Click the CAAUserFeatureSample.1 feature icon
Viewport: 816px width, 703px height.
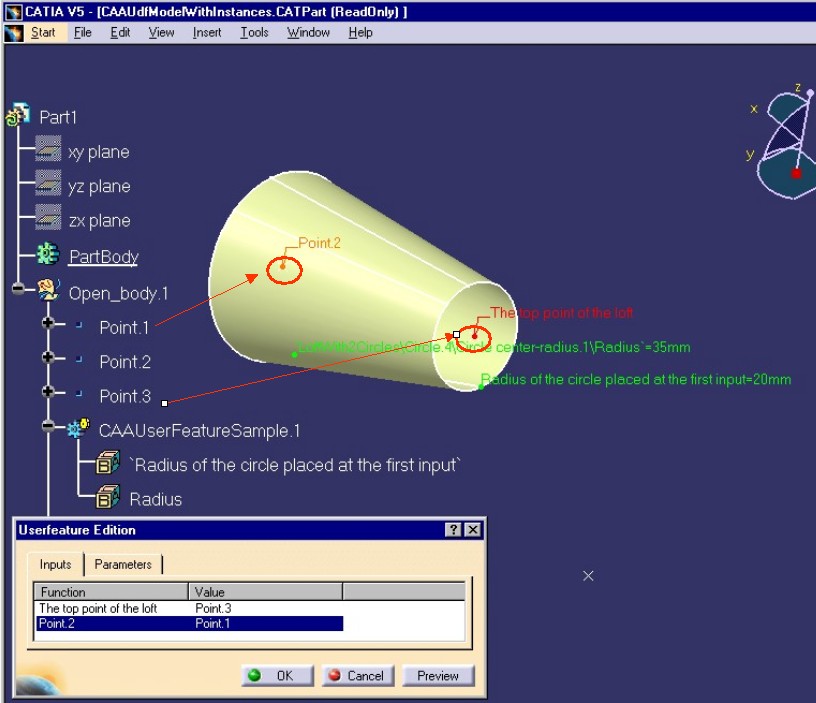(78, 428)
